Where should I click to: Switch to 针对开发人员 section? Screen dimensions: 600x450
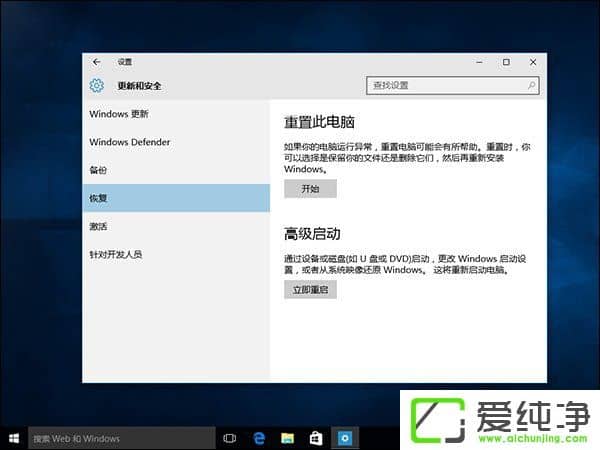116,254
